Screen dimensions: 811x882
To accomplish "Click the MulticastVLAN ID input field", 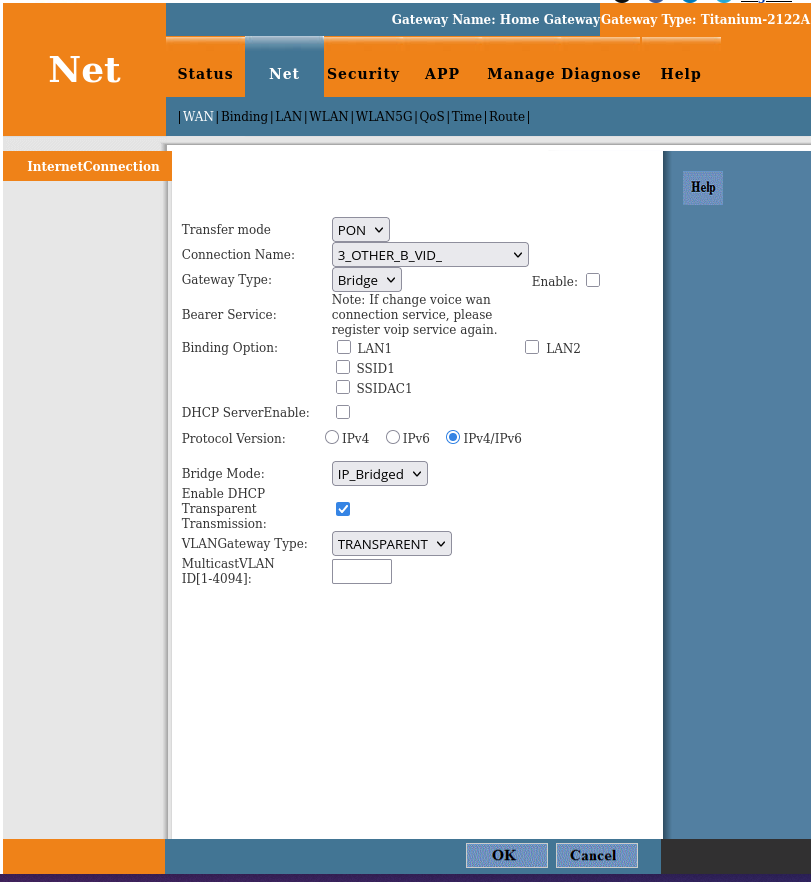I will [361, 571].
